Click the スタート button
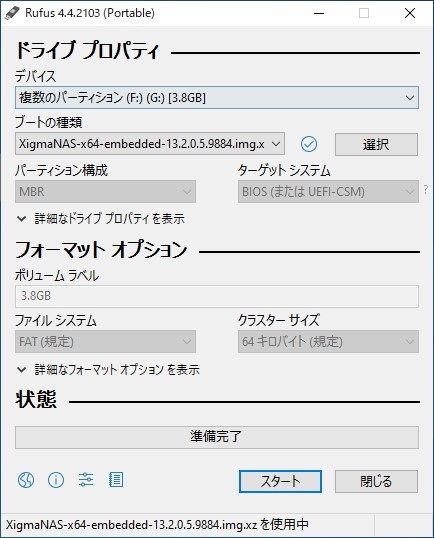 point(280,481)
